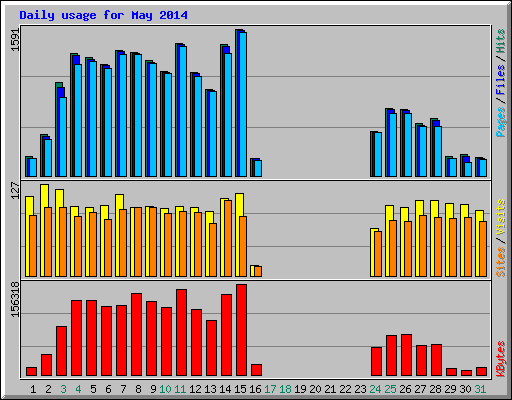Click day 9 on the x-axis
Image resolution: width=512 pixels, height=400 pixels.
pyautogui.click(x=153, y=389)
